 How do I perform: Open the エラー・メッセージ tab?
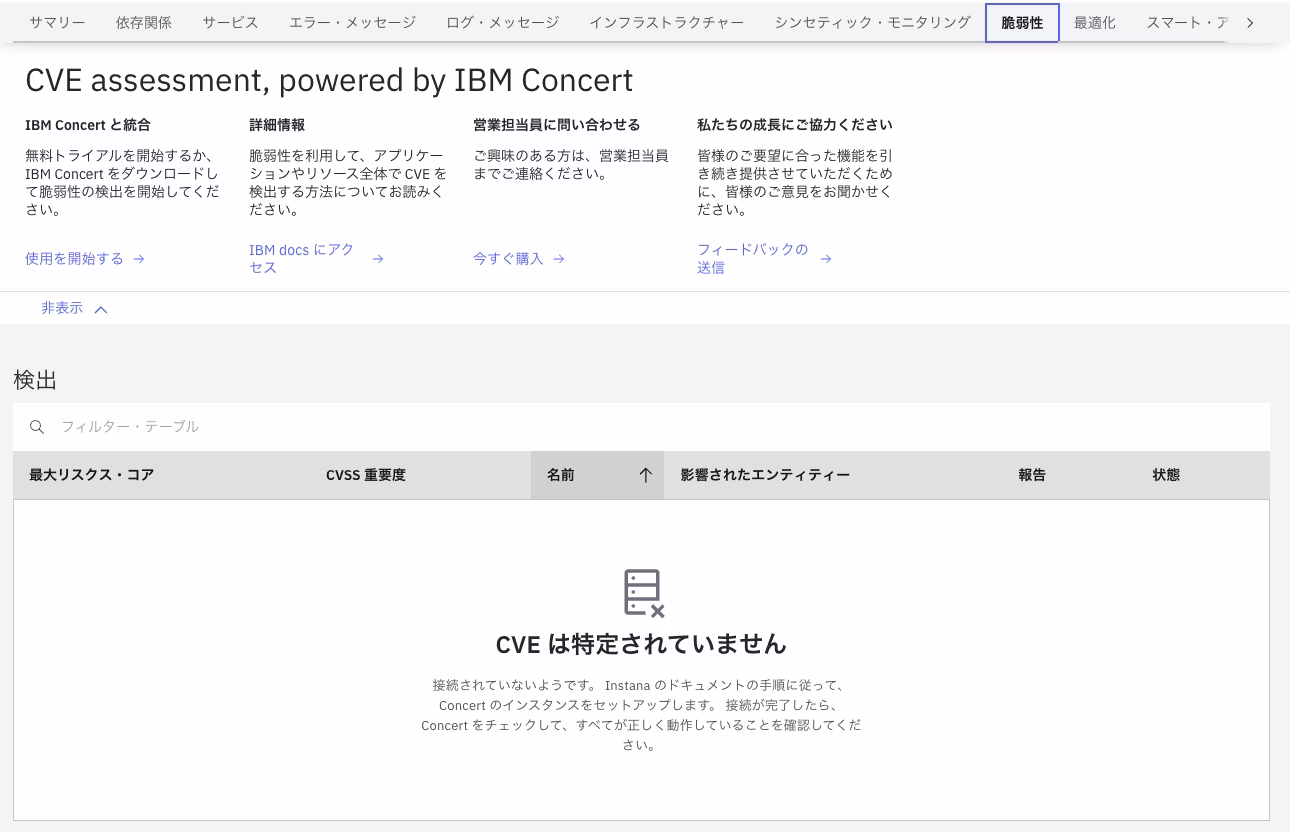[x=339, y=22]
